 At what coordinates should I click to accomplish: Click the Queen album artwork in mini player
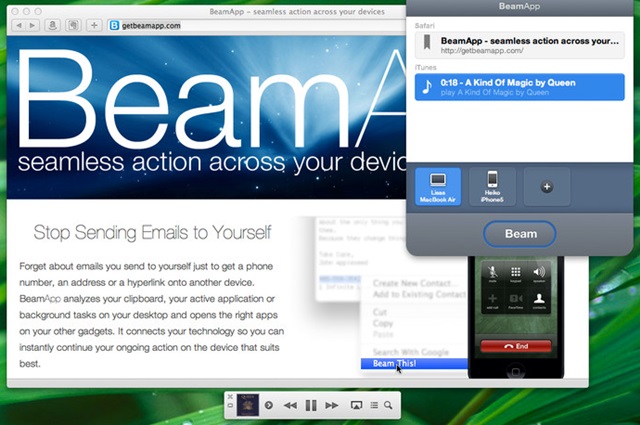point(248,405)
